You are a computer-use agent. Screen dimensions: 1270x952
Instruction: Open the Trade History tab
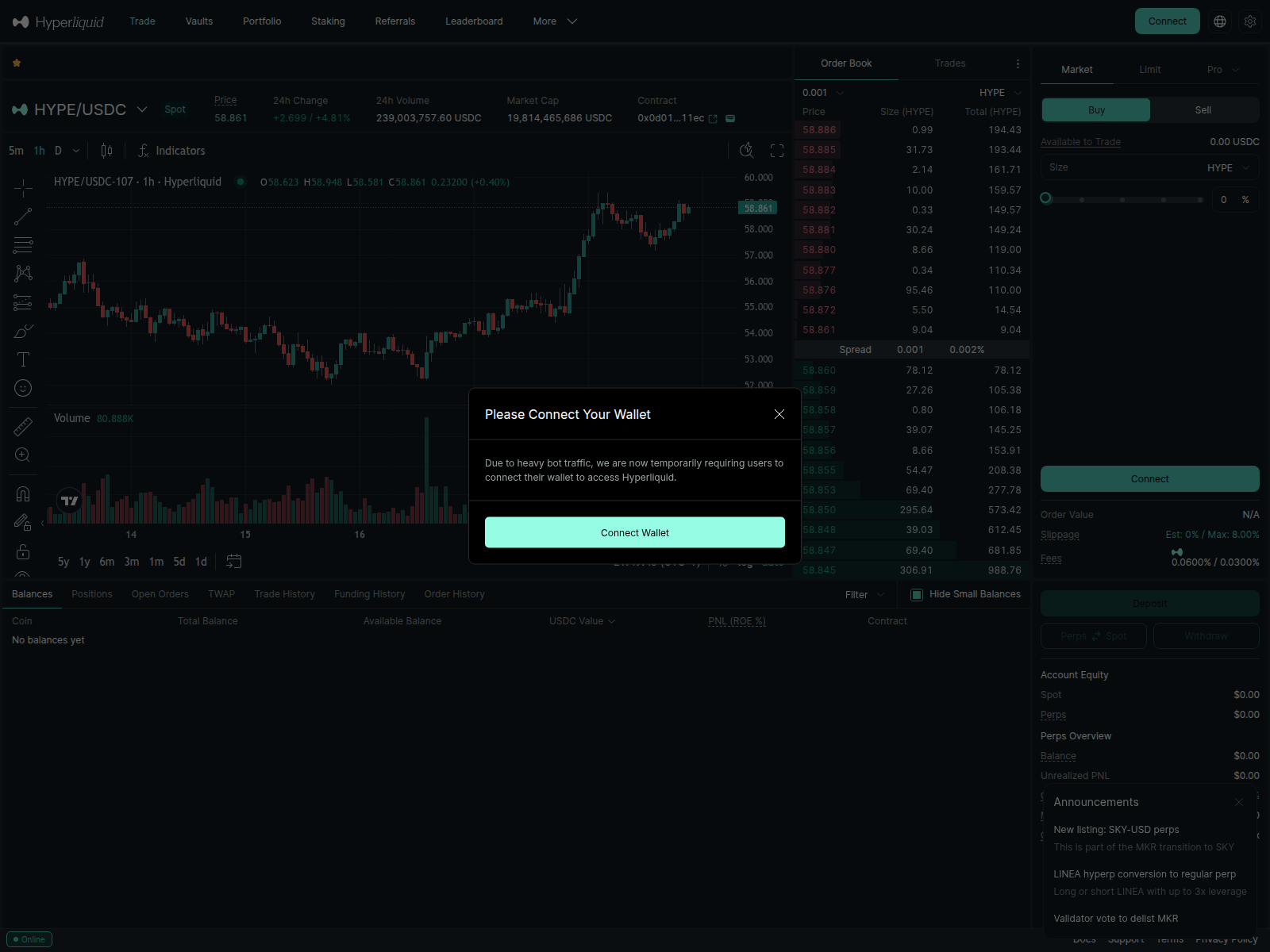284,594
